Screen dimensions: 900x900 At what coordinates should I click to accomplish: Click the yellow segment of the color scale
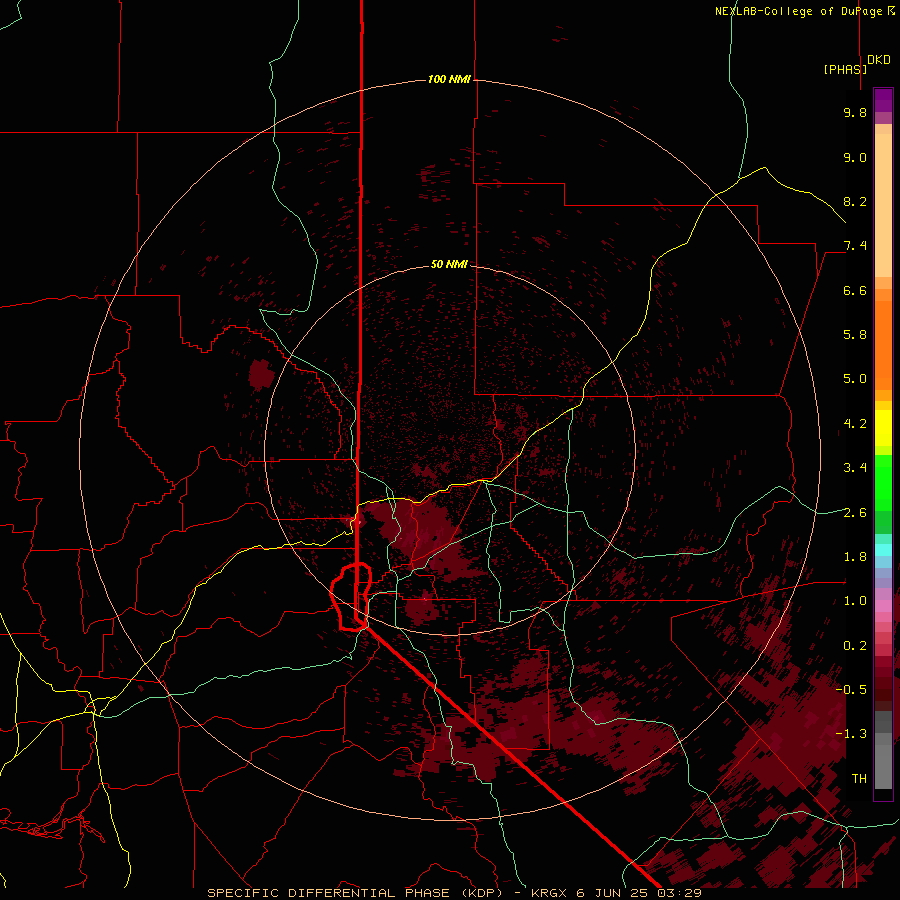(x=883, y=428)
